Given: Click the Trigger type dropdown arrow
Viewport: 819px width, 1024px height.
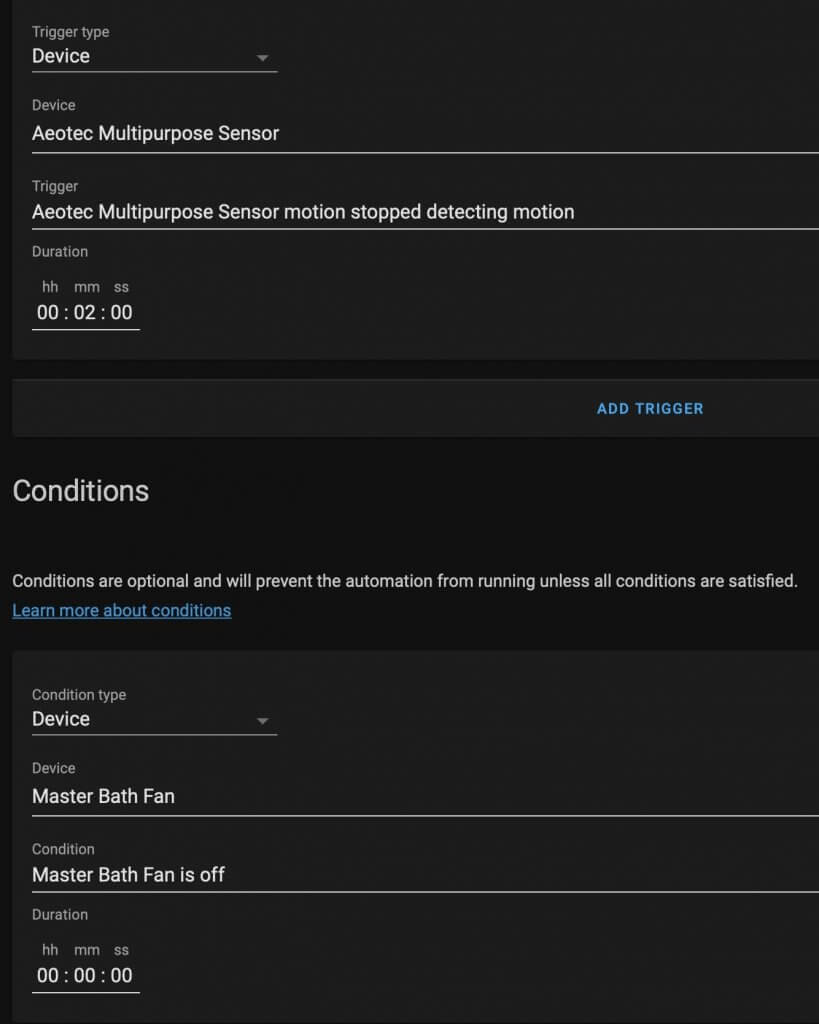Looking at the screenshot, I should tap(263, 58).
